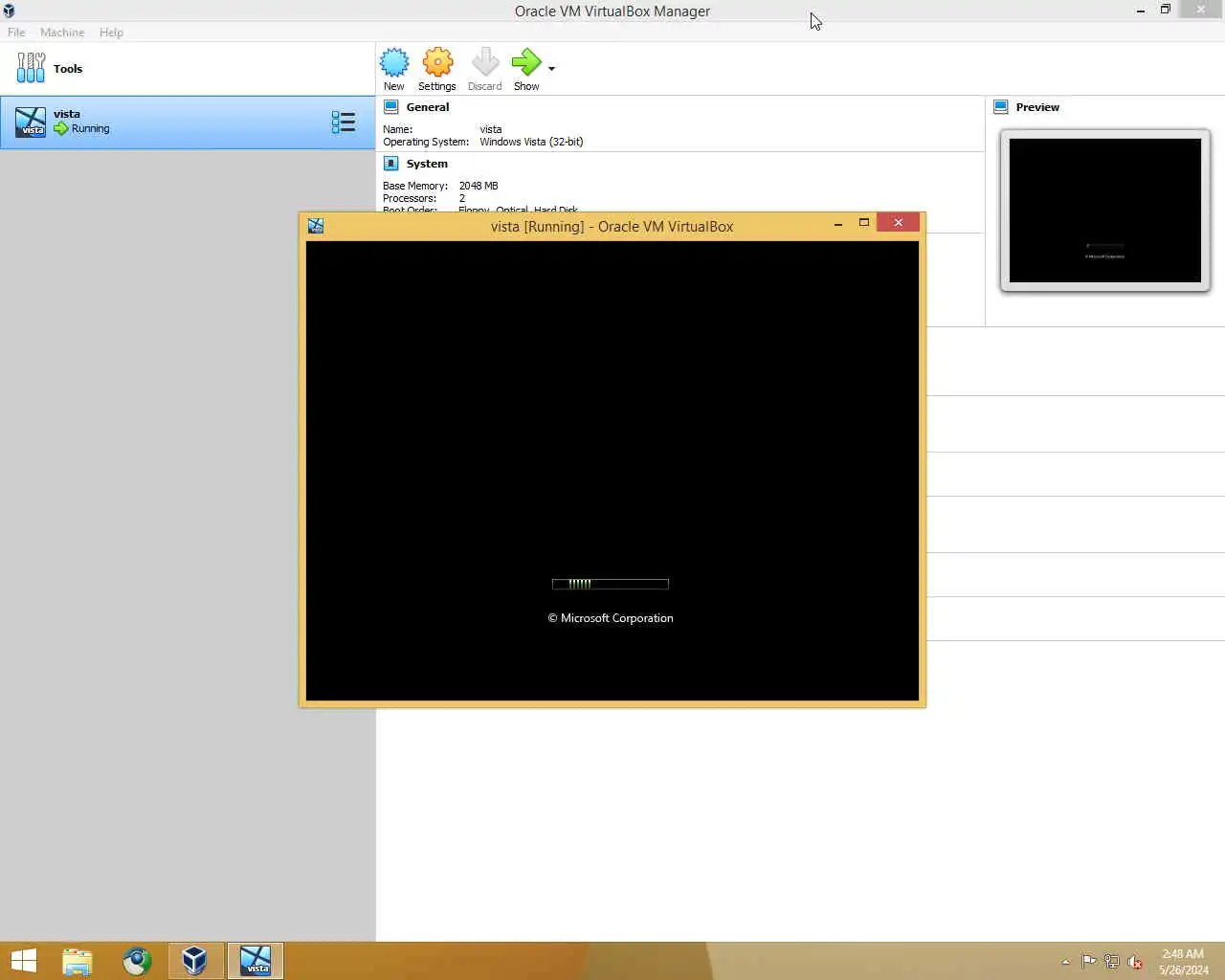Click the General section monitor icon

pos(390,107)
